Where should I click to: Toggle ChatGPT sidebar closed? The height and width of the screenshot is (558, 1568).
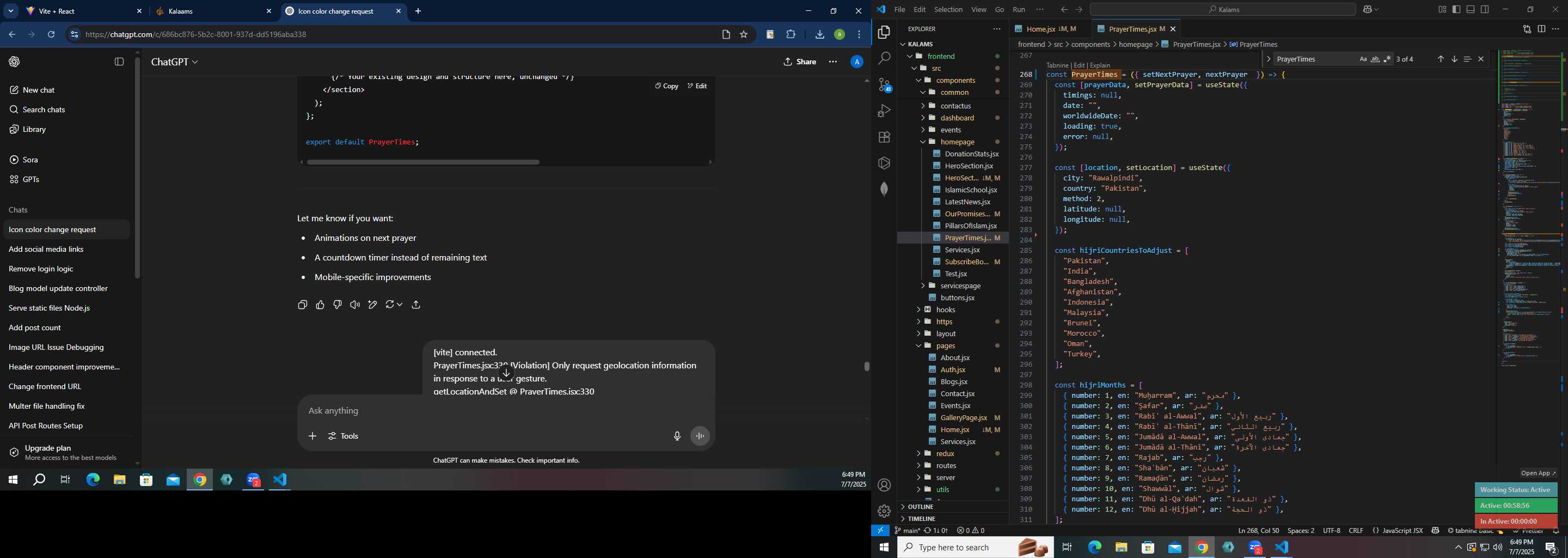tap(119, 62)
